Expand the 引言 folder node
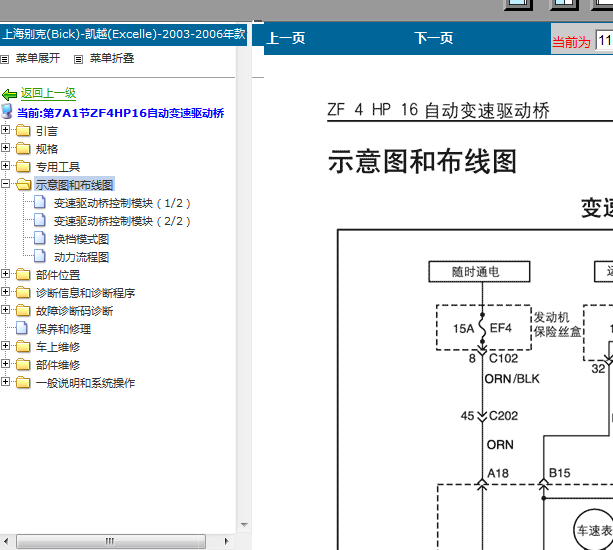 [x=5, y=129]
